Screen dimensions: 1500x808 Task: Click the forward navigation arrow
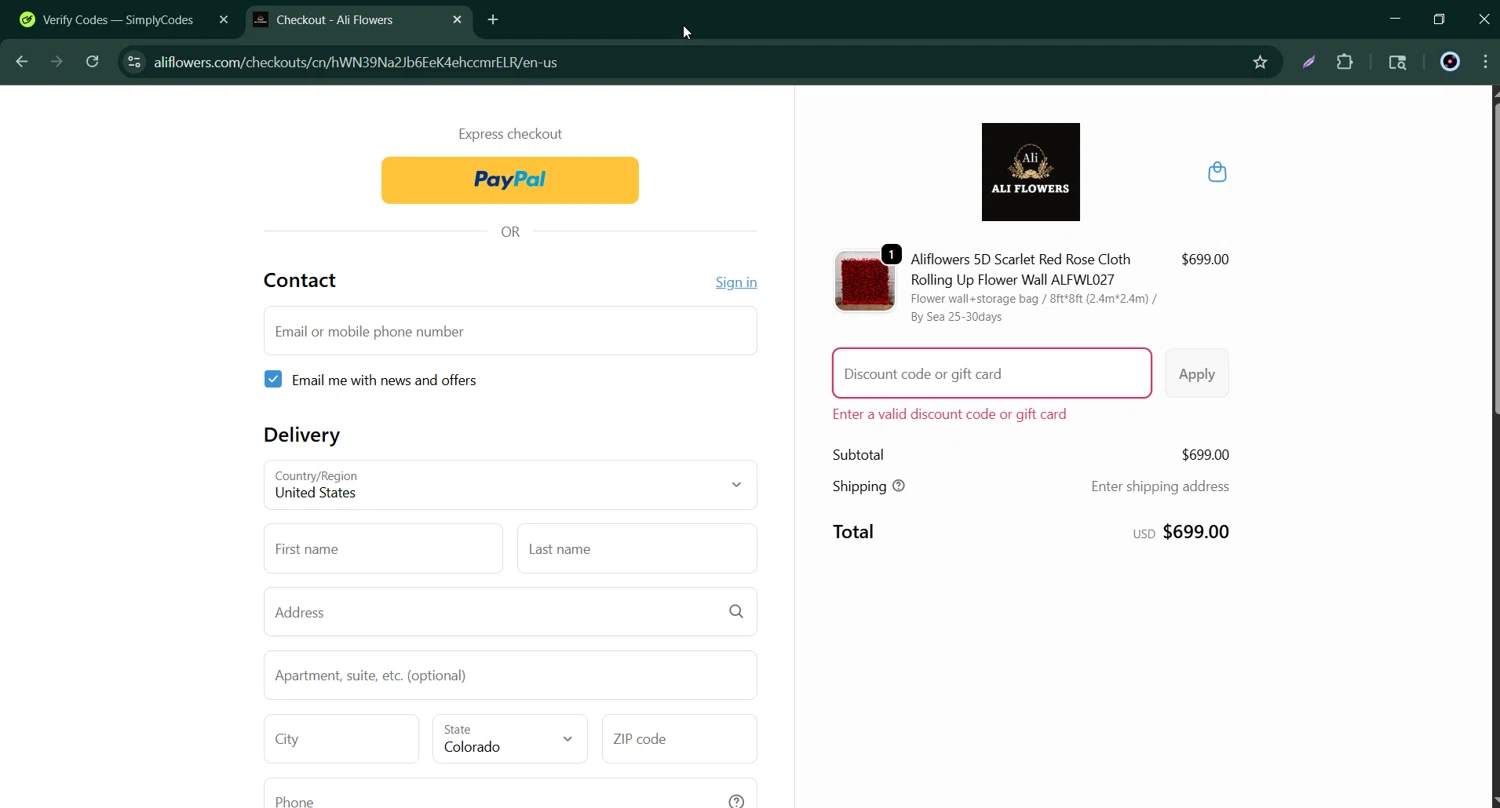[x=57, y=62]
